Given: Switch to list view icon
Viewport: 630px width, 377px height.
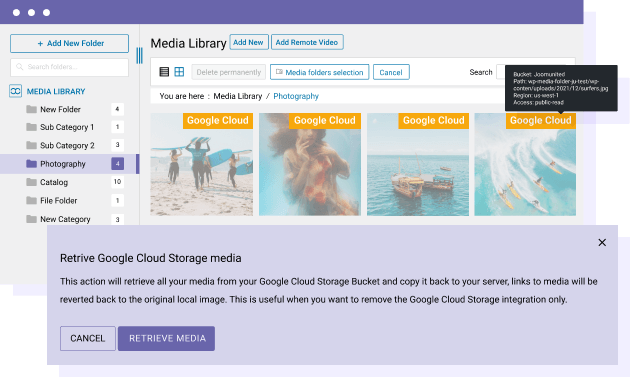Looking at the screenshot, I should click(x=164, y=72).
